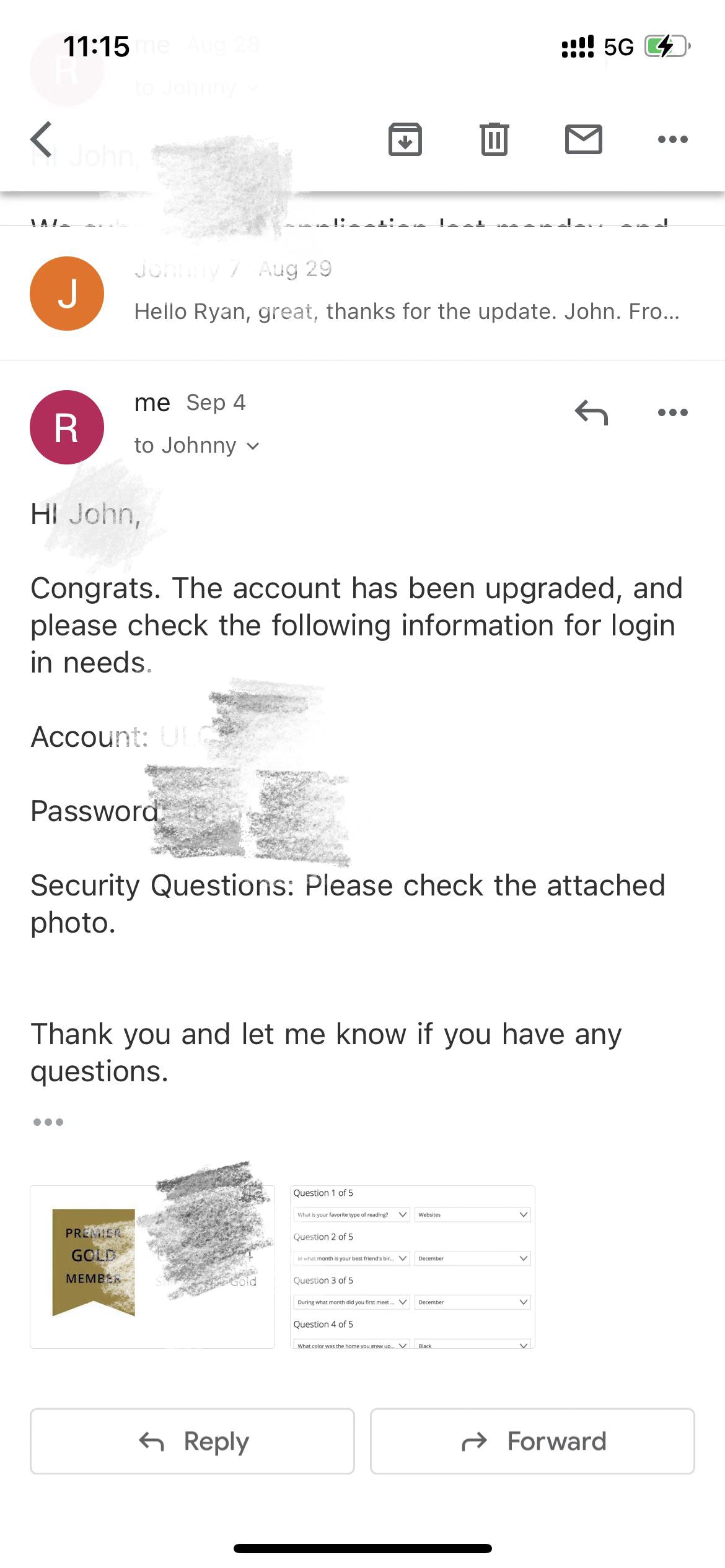Tap the 11:15 clock in status bar
Screen dimensions: 725x1568
(96, 46)
